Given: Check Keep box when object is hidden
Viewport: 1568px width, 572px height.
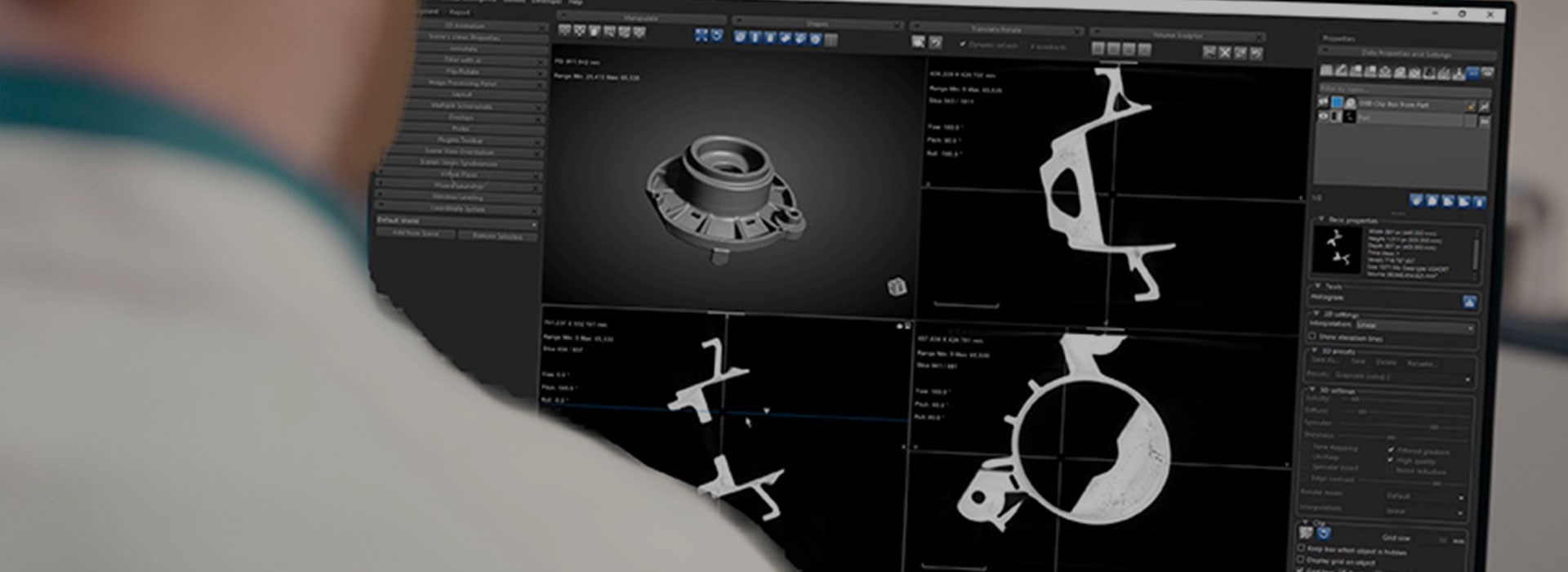Looking at the screenshot, I should click(1301, 548).
